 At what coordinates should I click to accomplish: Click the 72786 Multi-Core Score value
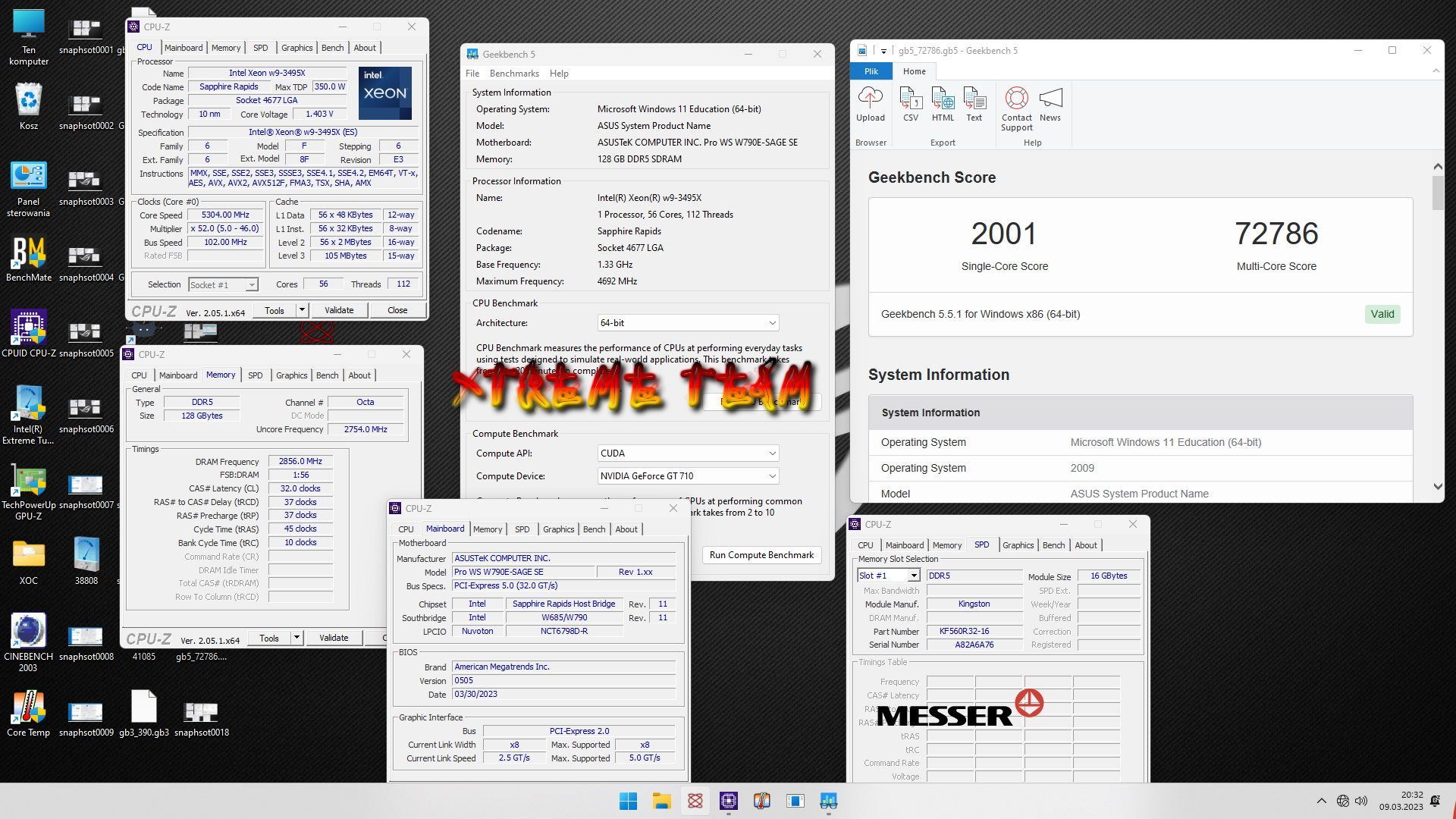[x=1276, y=234]
